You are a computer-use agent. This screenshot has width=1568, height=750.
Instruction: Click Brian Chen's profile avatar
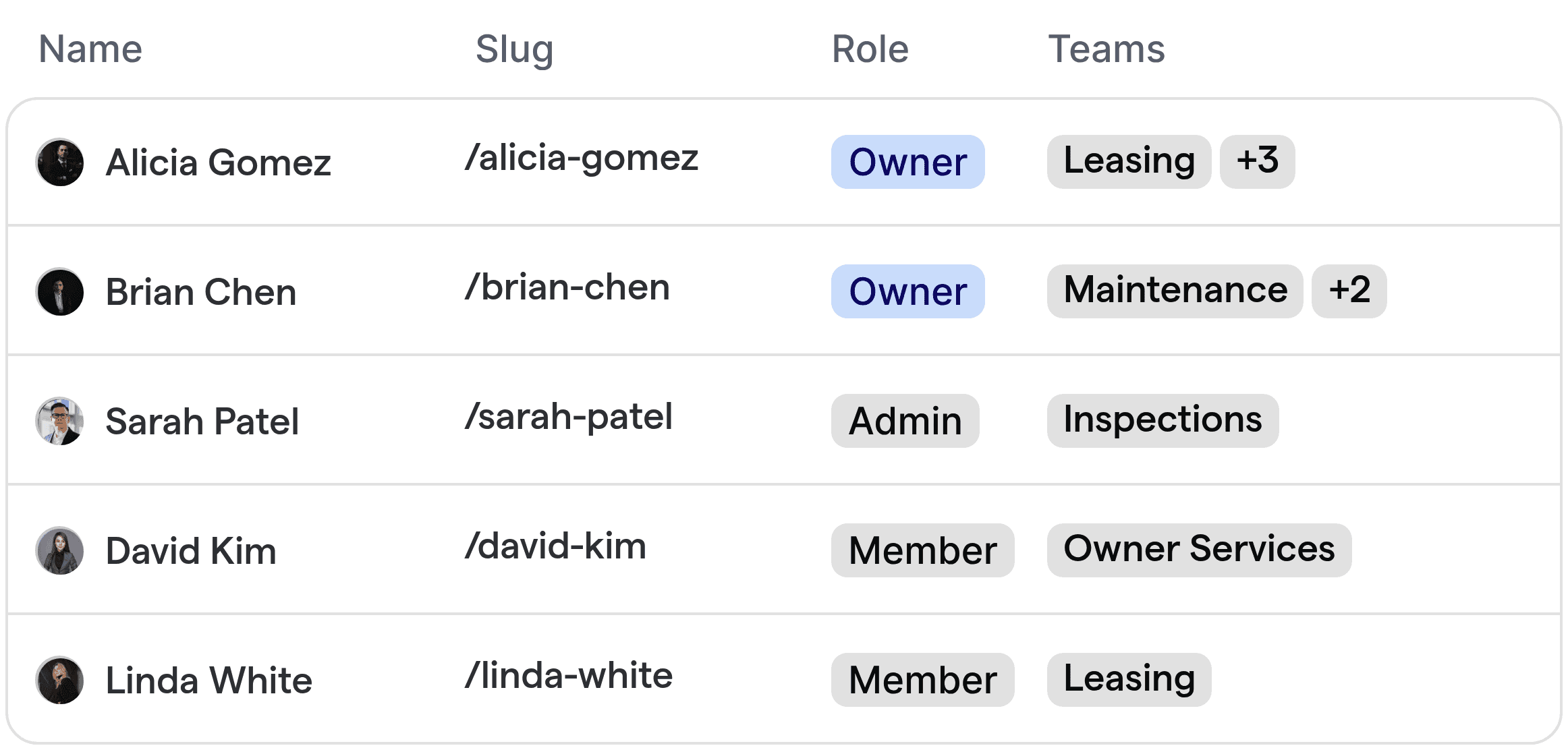(59, 291)
